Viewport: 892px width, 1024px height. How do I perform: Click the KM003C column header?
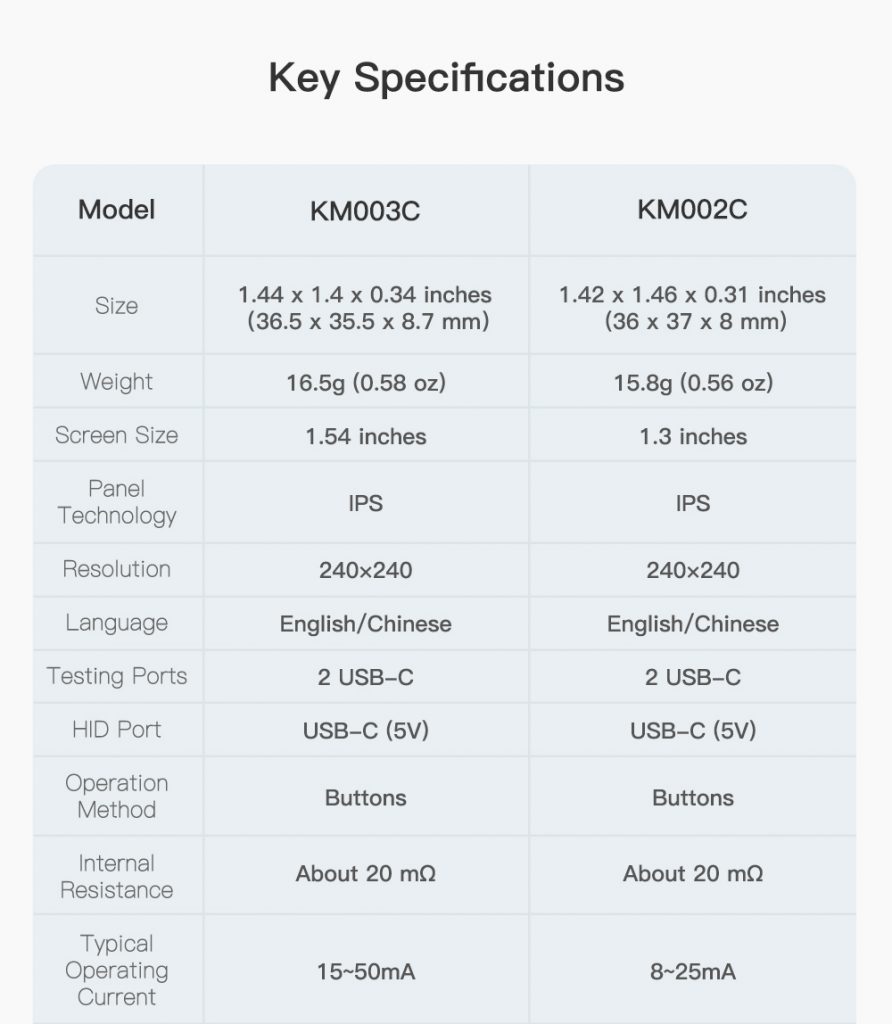[365, 211]
